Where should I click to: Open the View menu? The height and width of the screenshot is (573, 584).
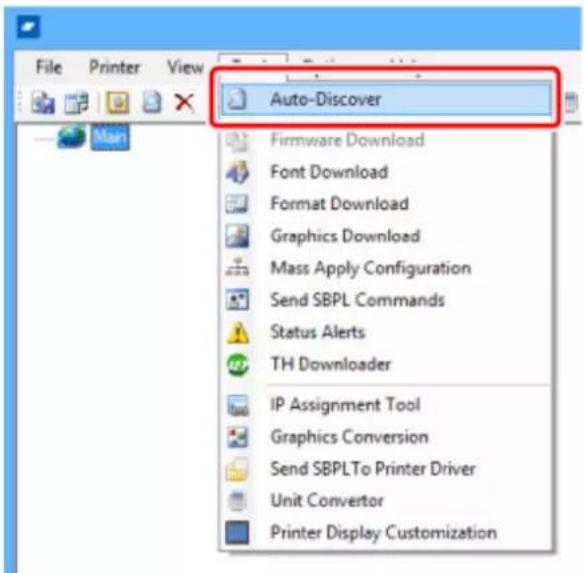[185, 67]
